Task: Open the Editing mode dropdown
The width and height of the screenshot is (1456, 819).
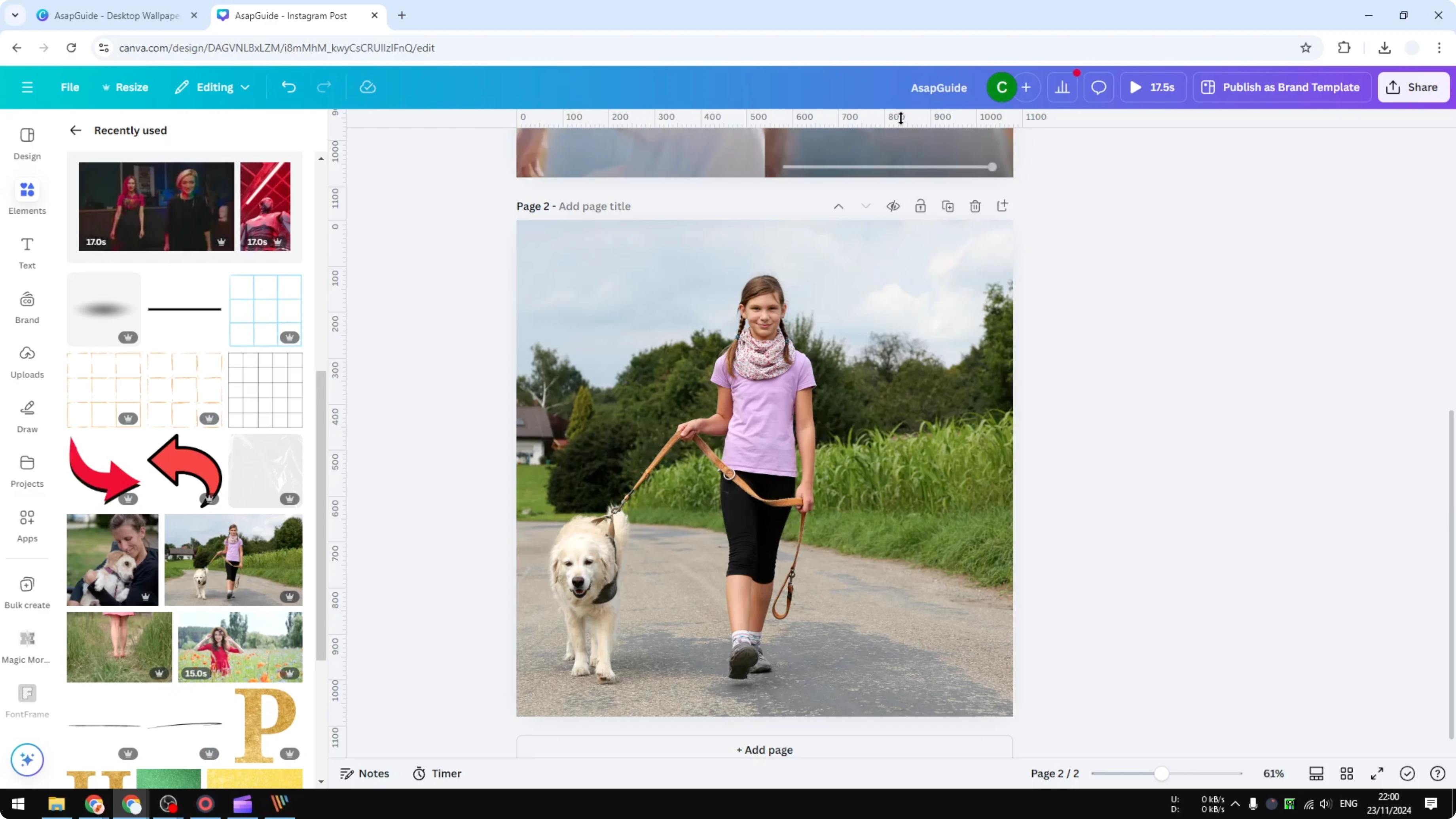Action: click(212, 87)
